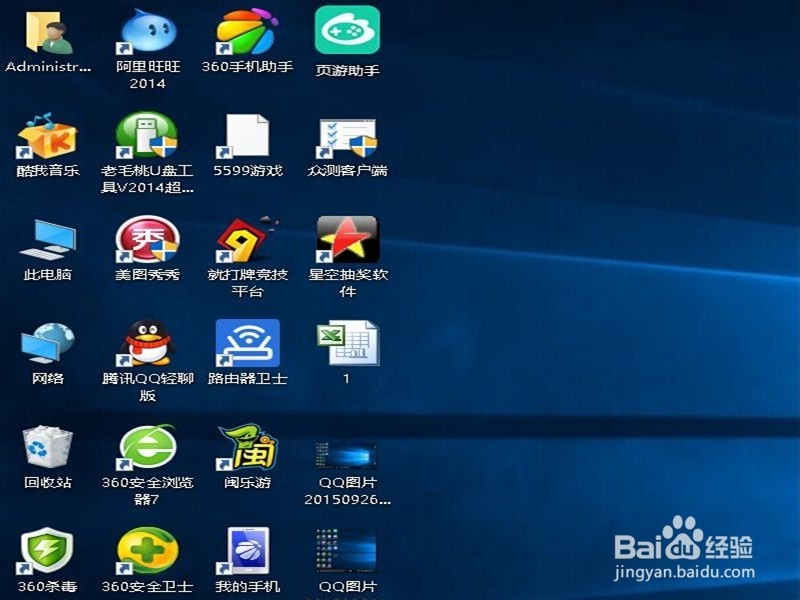Select bottom-row QQ图片 image thumbnail
800x600 pixels.
tap(347, 552)
